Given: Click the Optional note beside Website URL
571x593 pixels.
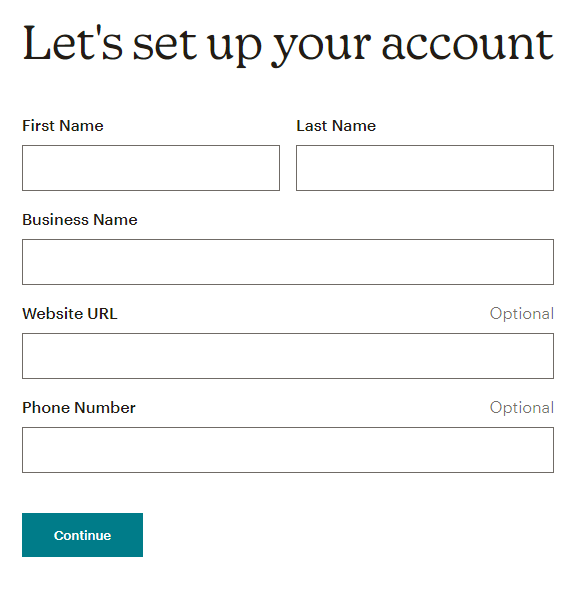Looking at the screenshot, I should pos(522,314).
